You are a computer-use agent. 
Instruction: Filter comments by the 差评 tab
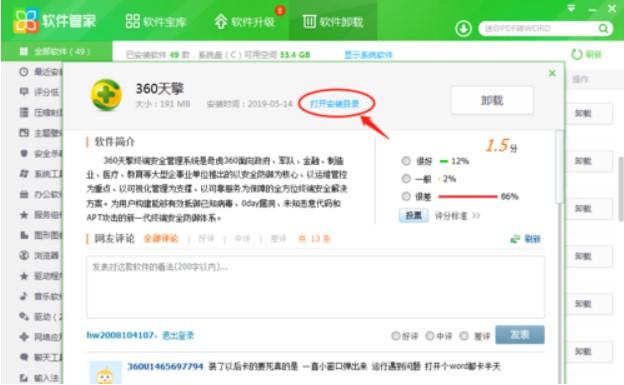279,238
